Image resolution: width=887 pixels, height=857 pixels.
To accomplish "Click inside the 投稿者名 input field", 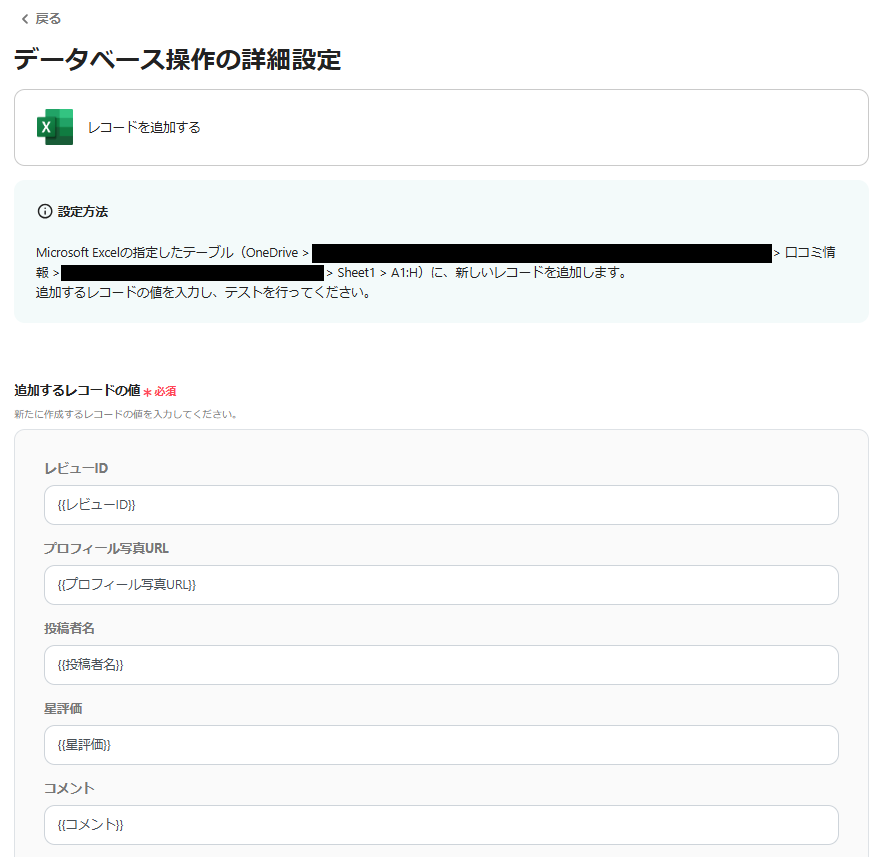I will tap(440, 665).
